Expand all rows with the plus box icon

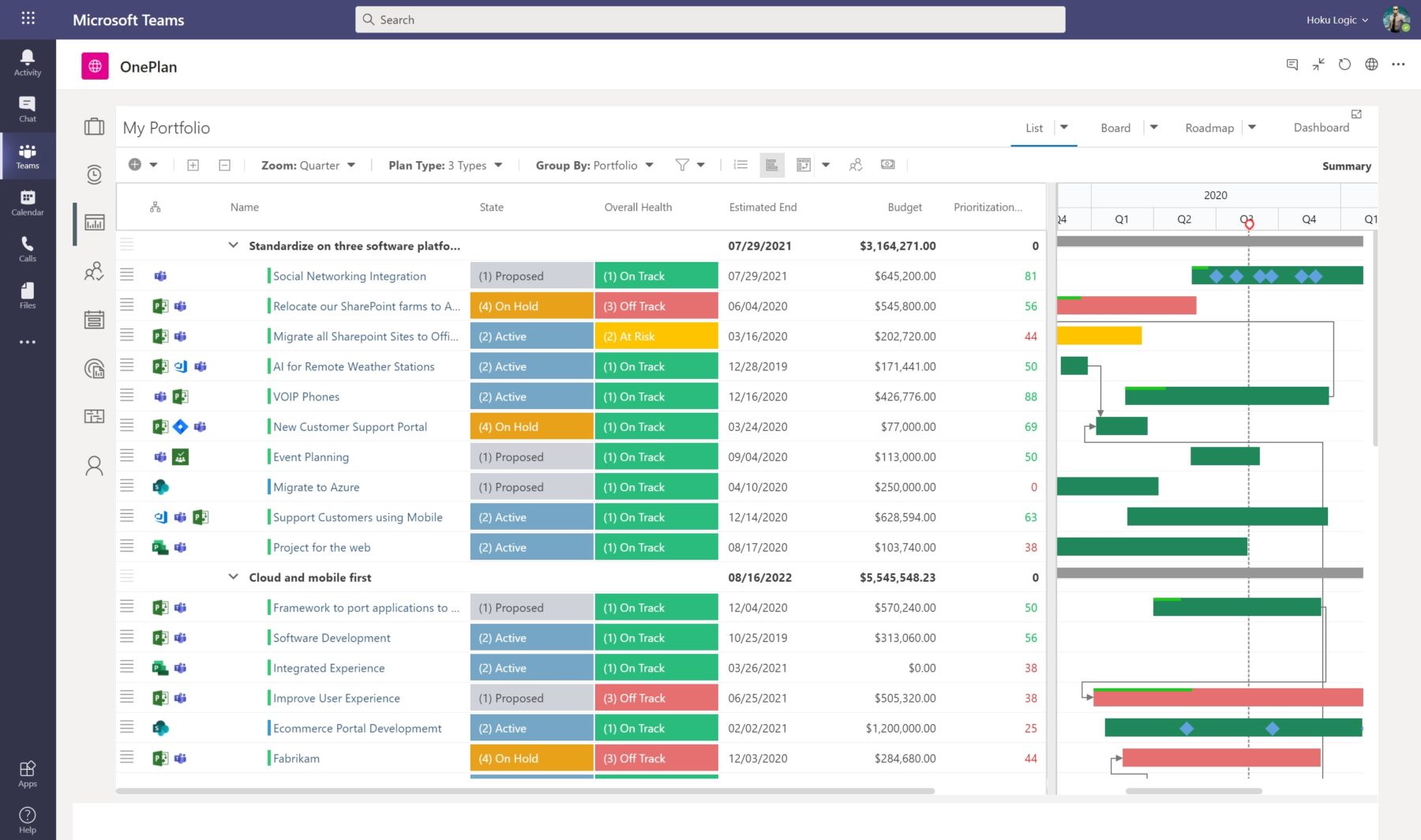click(193, 165)
